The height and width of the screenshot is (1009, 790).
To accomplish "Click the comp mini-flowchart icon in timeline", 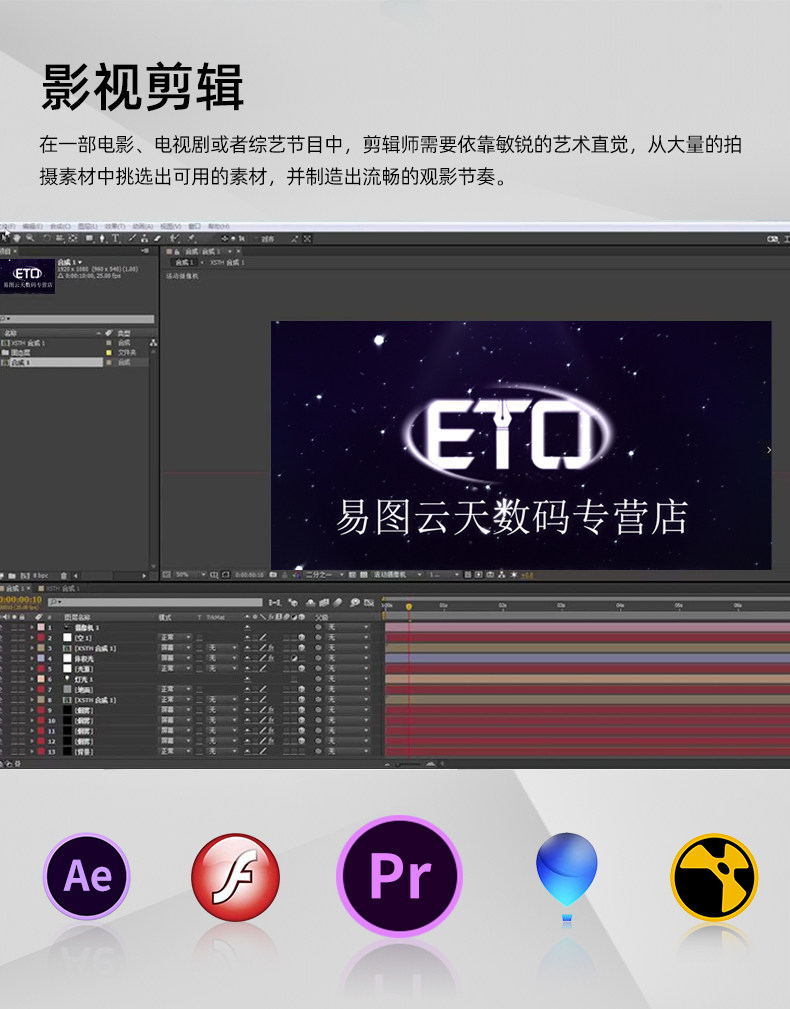I will click(275, 602).
